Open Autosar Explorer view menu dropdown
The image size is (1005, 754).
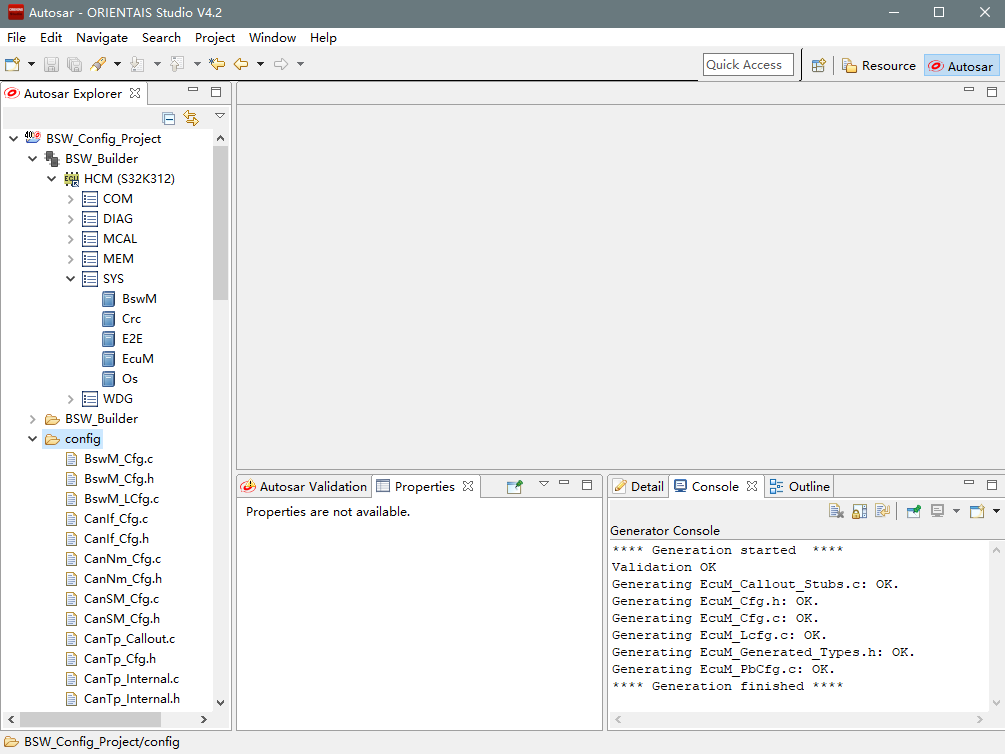pos(220,116)
